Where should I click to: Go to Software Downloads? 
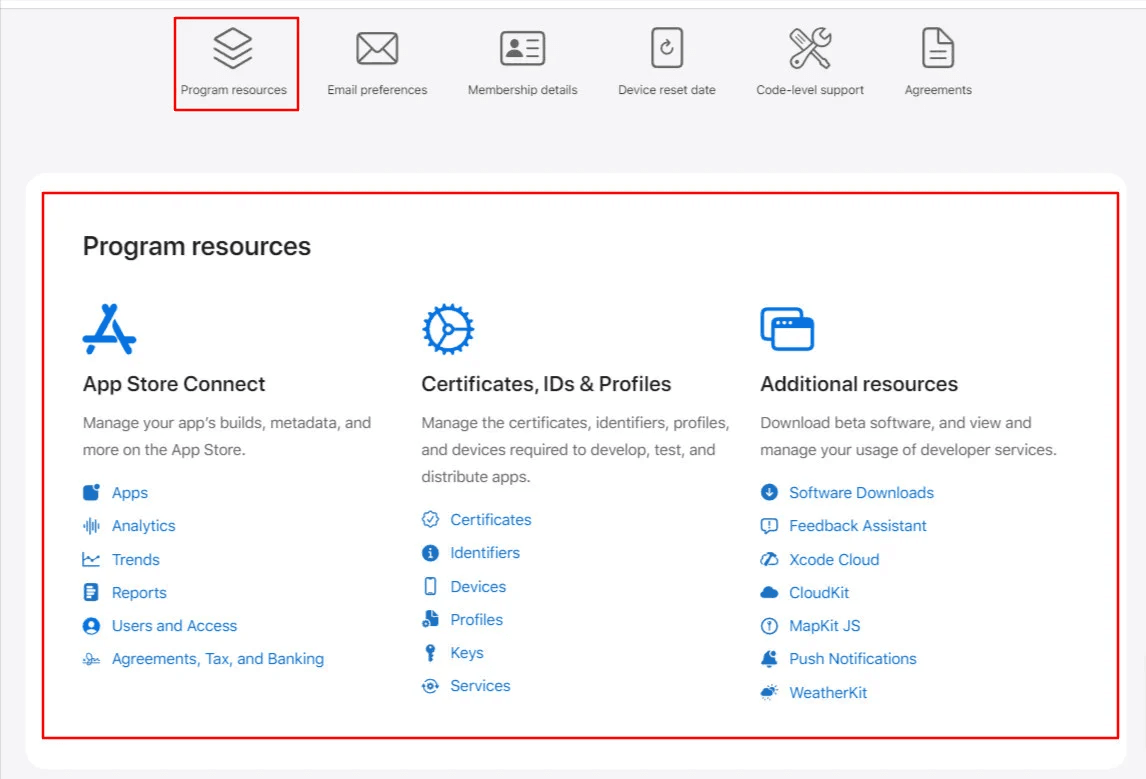(861, 493)
